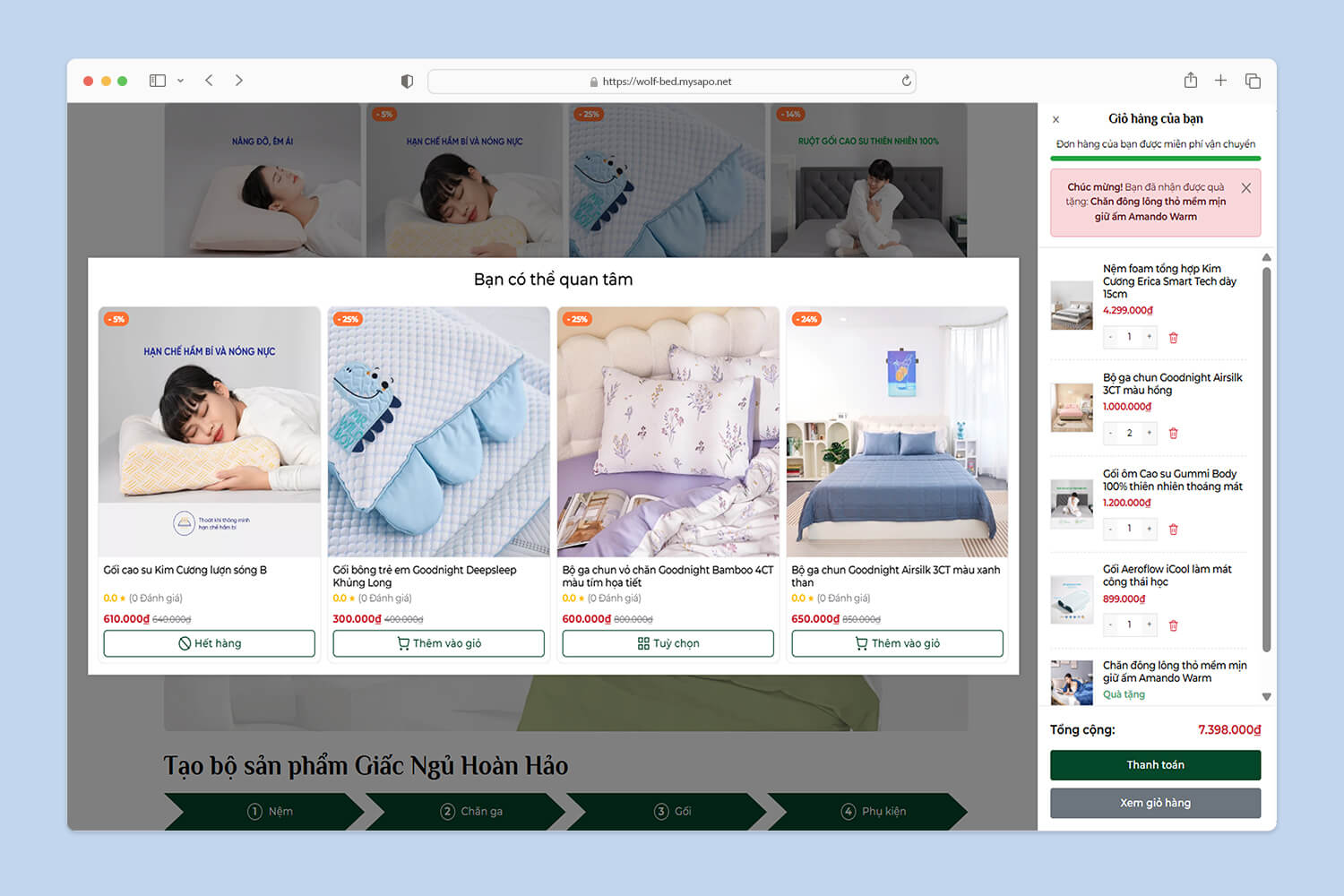Click the cart scrollbar down arrow

tap(1266, 696)
